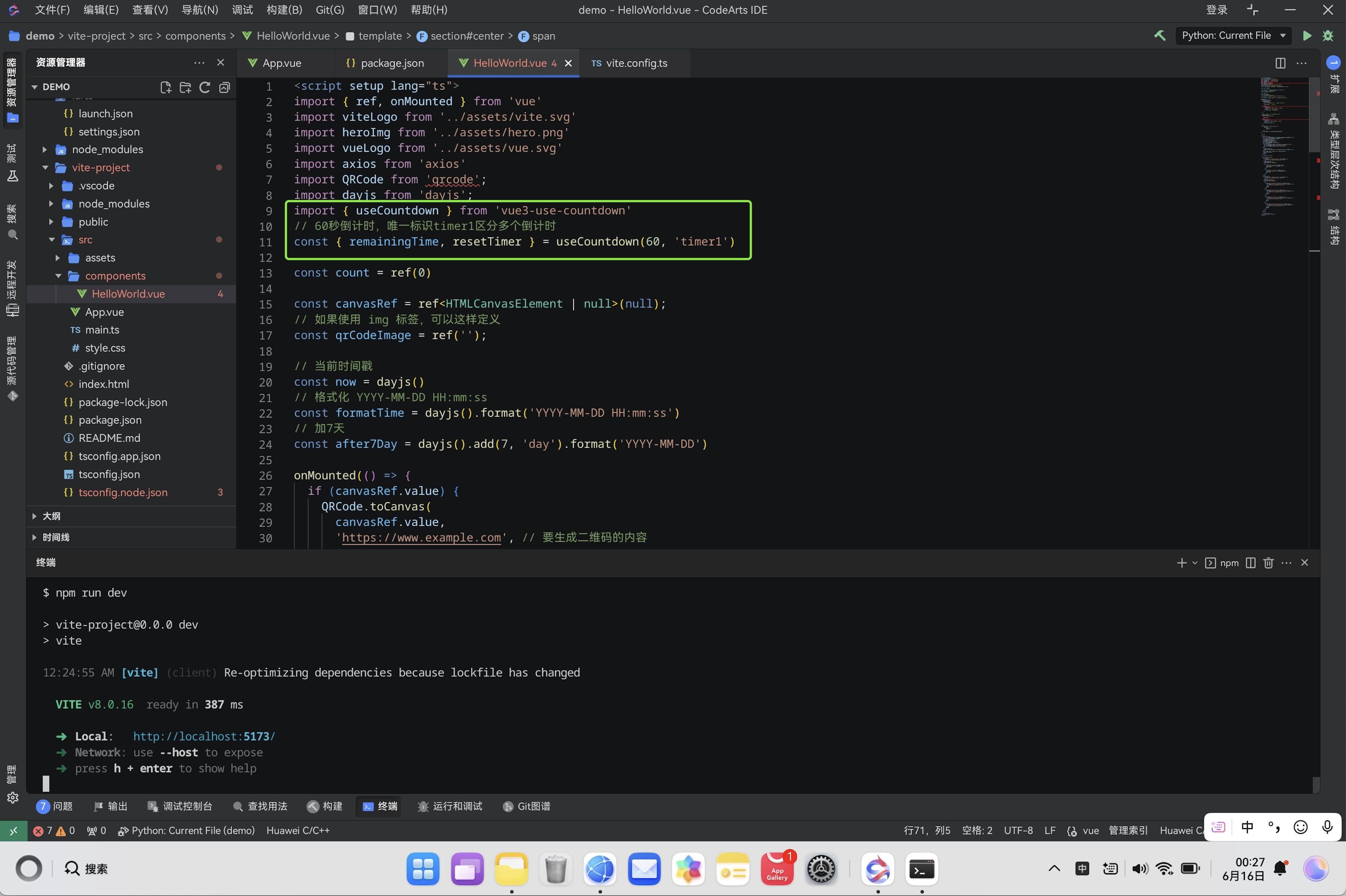Click the UTF-8 encoding status item
The height and width of the screenshot is (896, 1346).
(1018, 830)
